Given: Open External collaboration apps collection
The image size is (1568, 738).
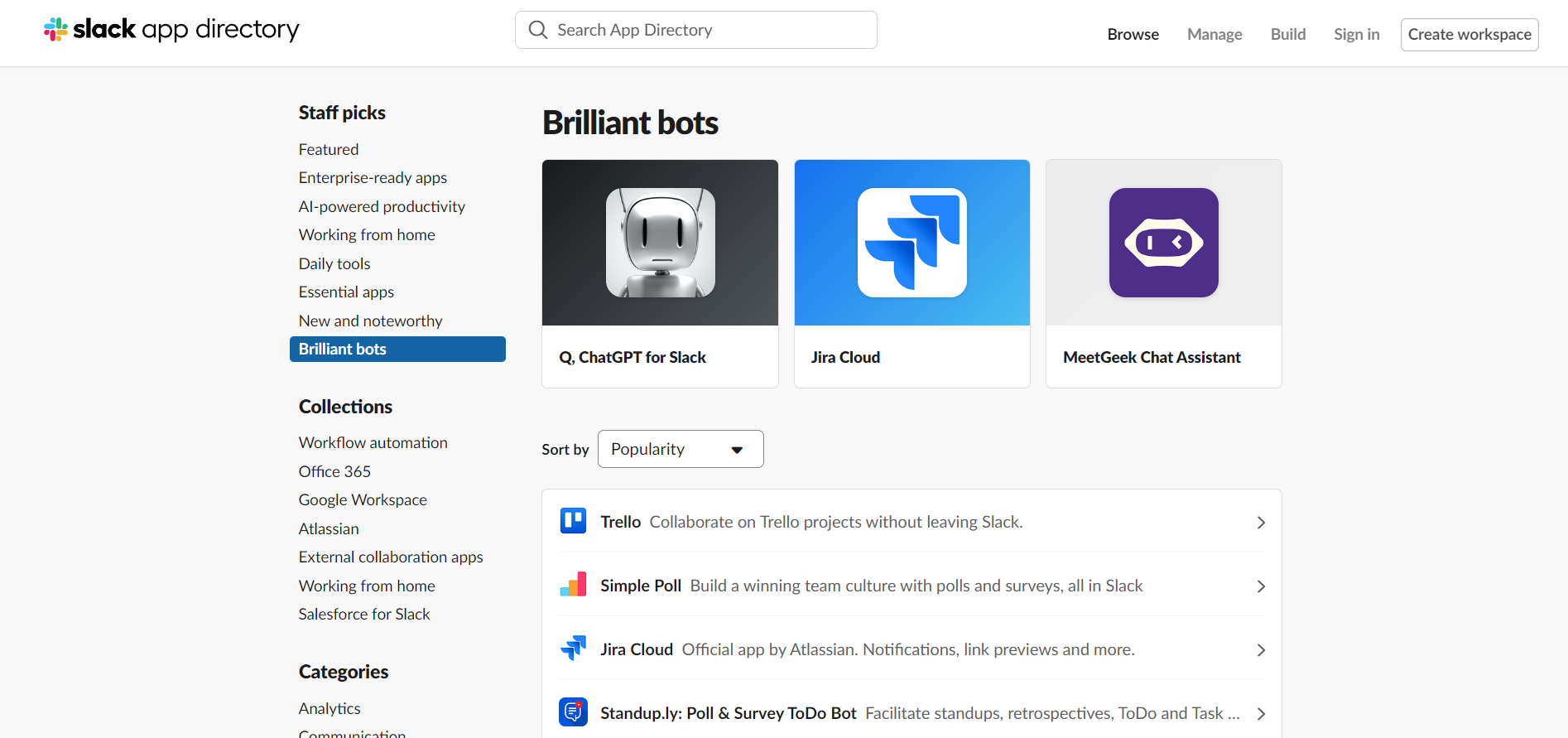Looking at the screenshot, I should [x=391, y=557].
